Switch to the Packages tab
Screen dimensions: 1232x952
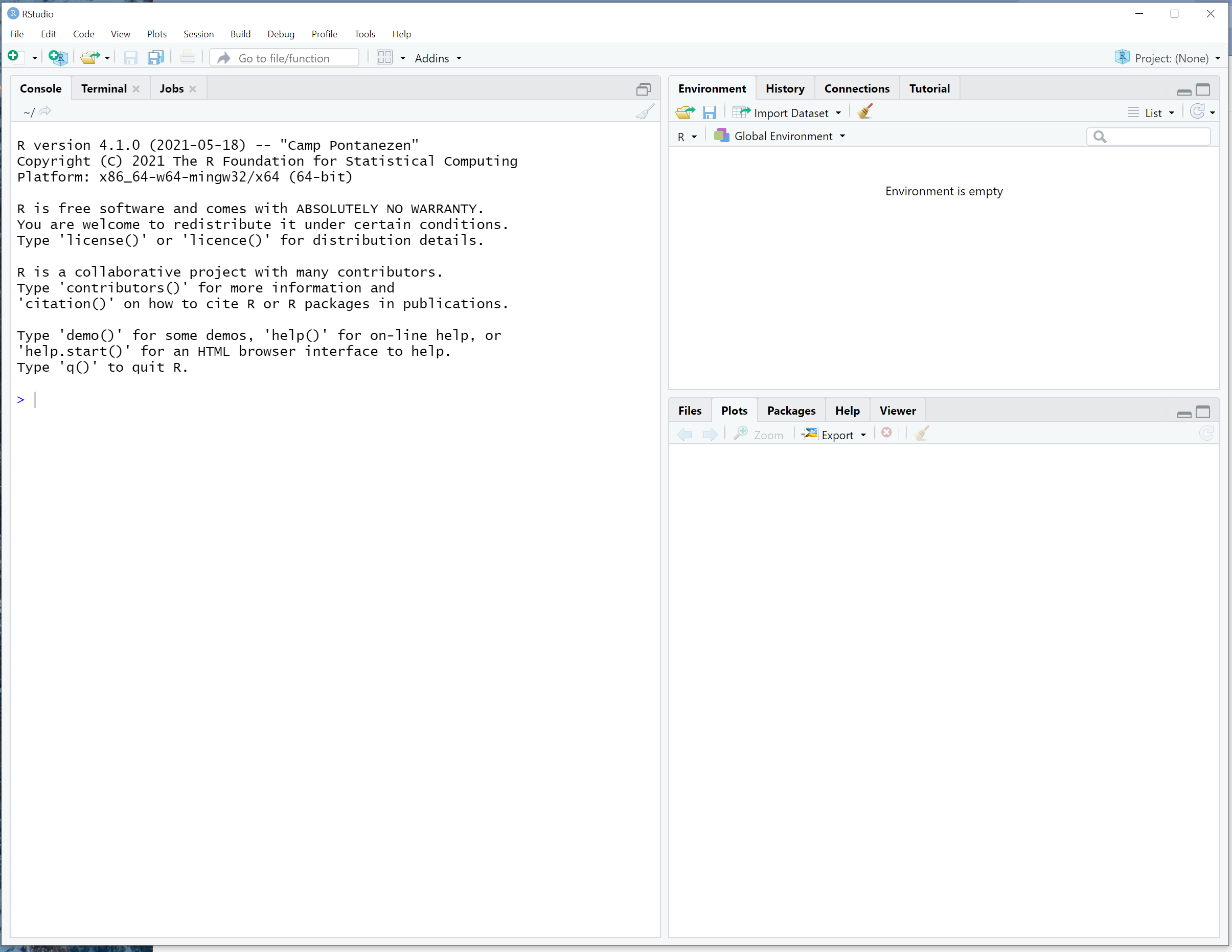tap(791, 411)
